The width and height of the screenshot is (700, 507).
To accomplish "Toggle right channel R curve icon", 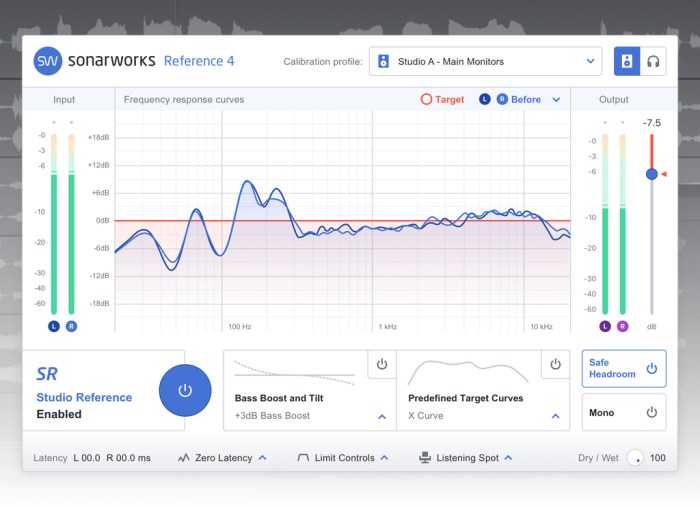I will pyautogui.click(x=502, y=100).
